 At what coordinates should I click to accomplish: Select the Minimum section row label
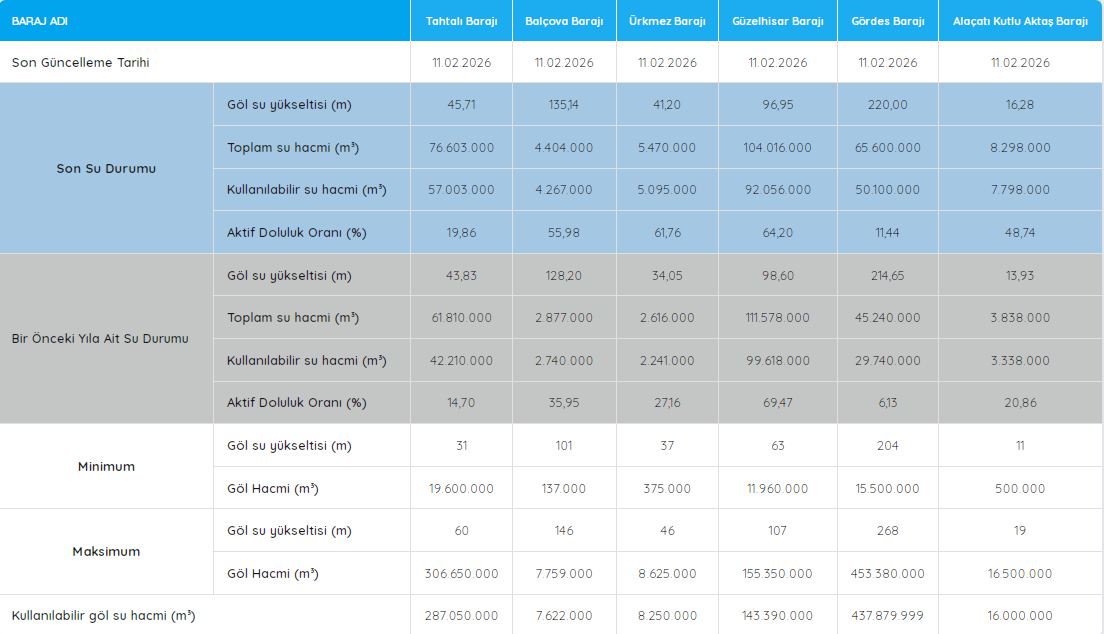[x=106, y=466]
